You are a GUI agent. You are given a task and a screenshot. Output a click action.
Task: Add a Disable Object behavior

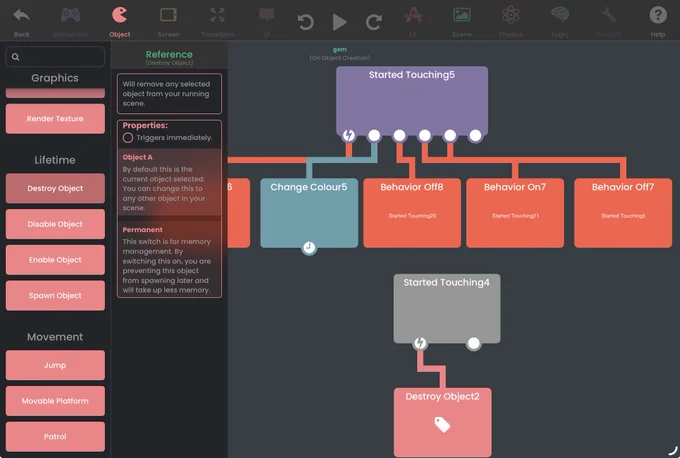pyautogui.click(x=55, y=224)
